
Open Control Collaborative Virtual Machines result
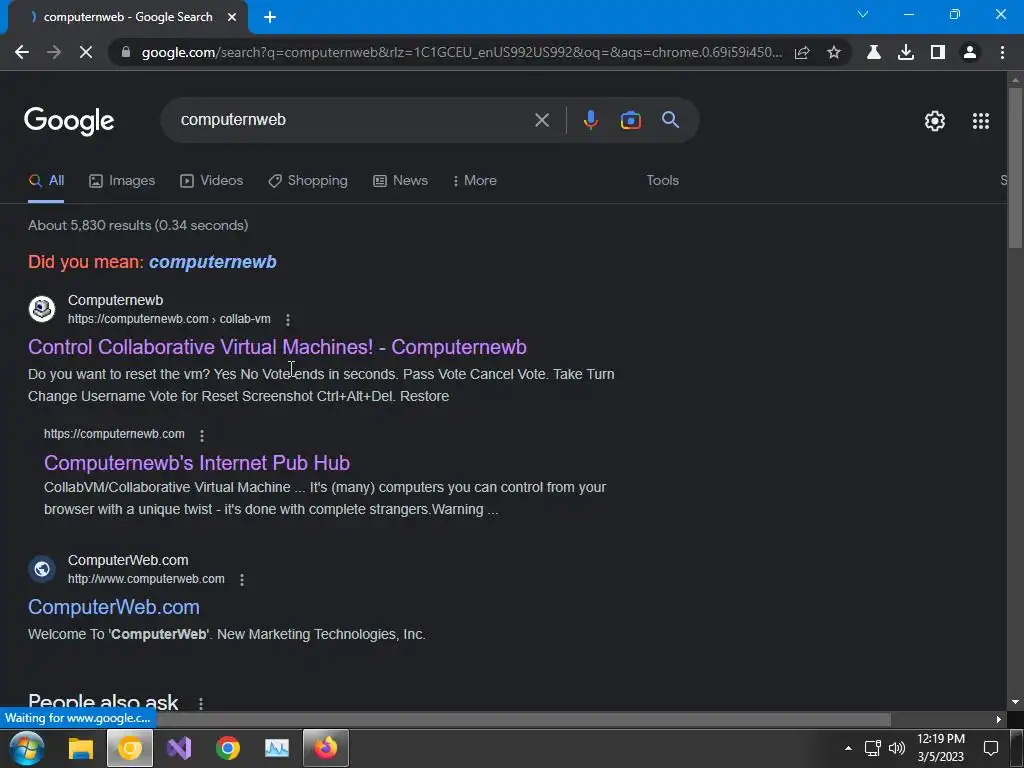(x=278, y=347)
